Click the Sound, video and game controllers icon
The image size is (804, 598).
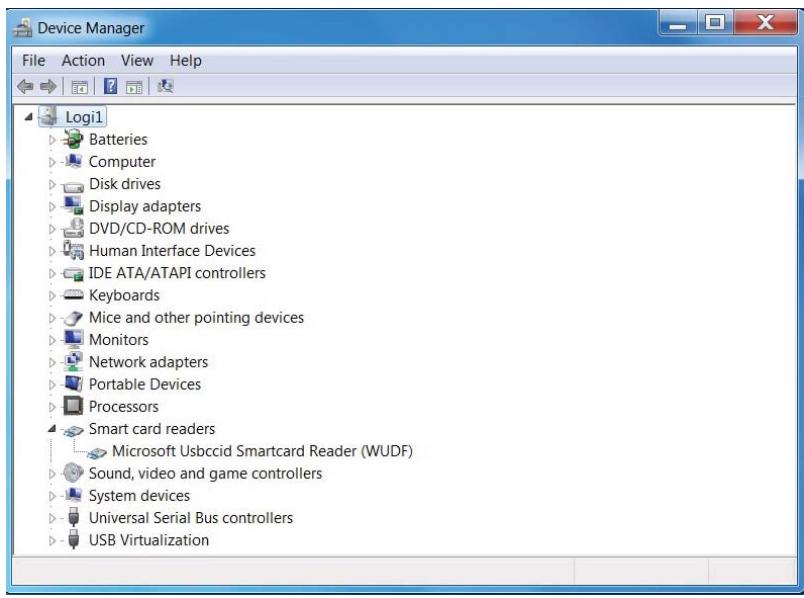click(73, 473)
